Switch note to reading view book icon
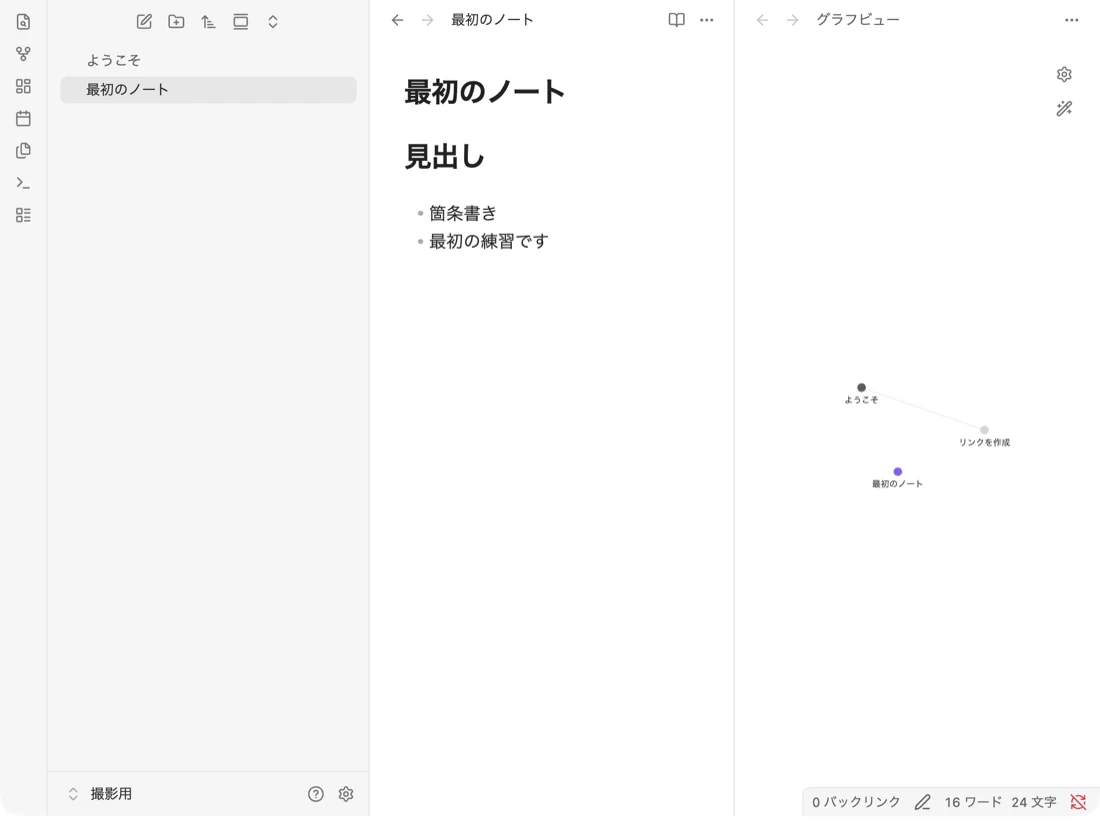 coord(676,20)
